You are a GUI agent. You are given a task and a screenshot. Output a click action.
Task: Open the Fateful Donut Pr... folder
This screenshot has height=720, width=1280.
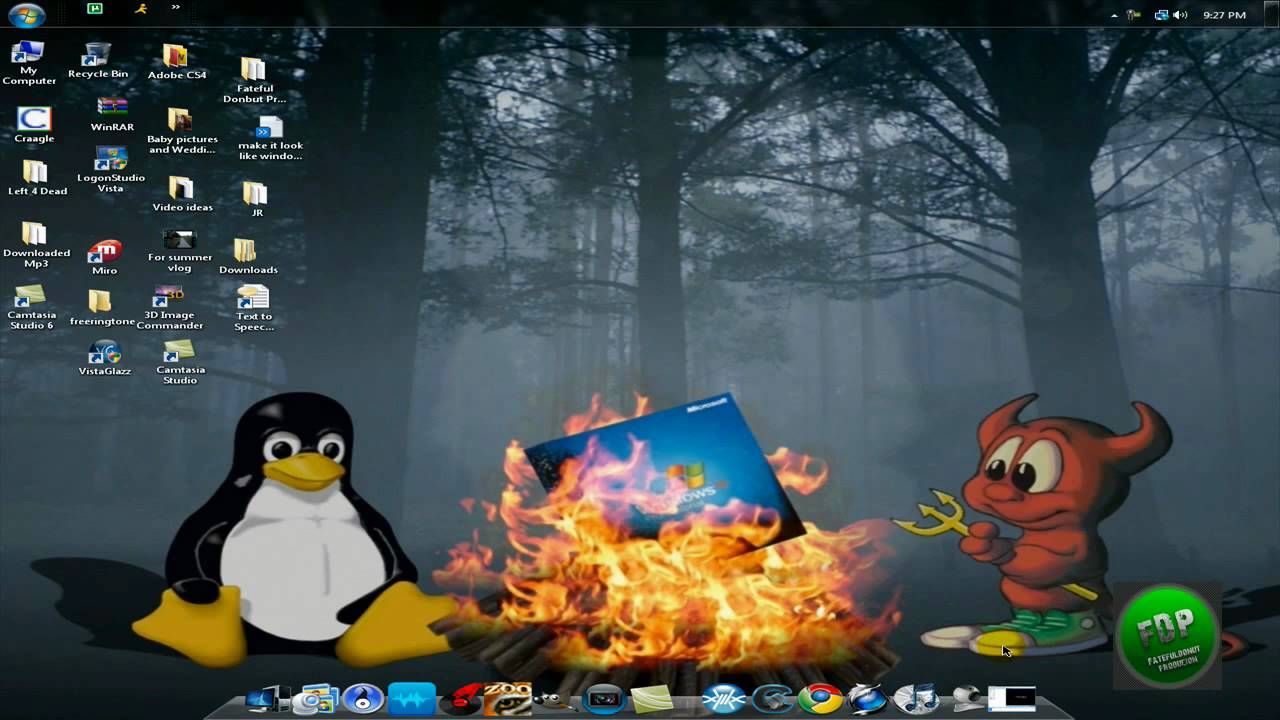tap(254, 80)
